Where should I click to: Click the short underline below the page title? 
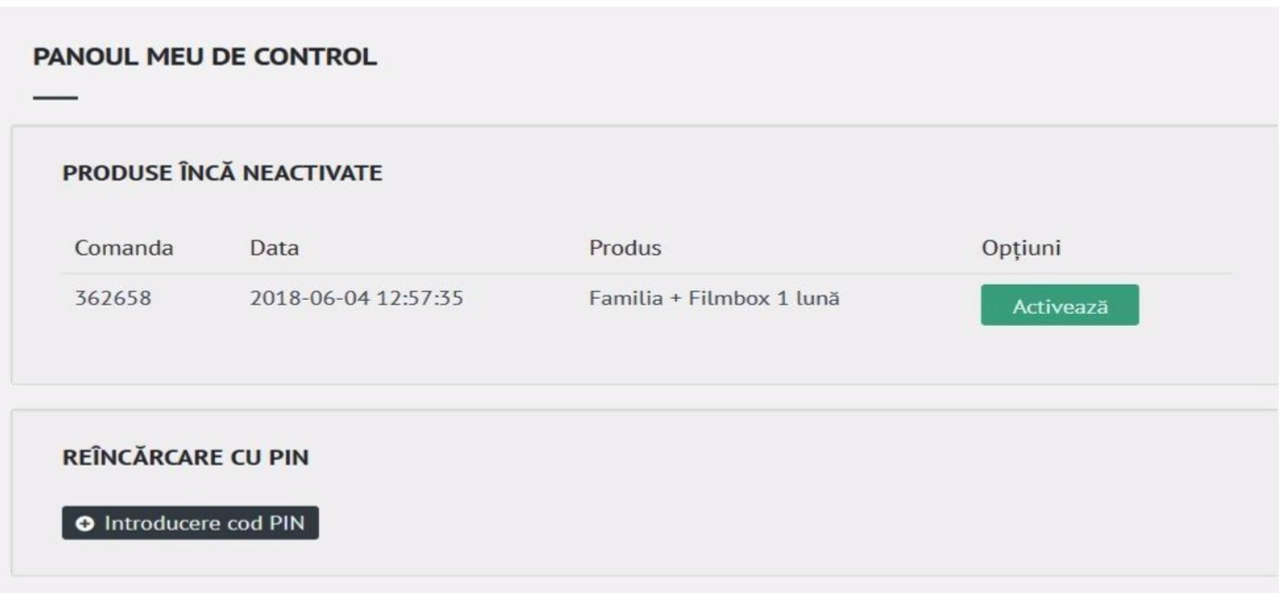(55, 98)
